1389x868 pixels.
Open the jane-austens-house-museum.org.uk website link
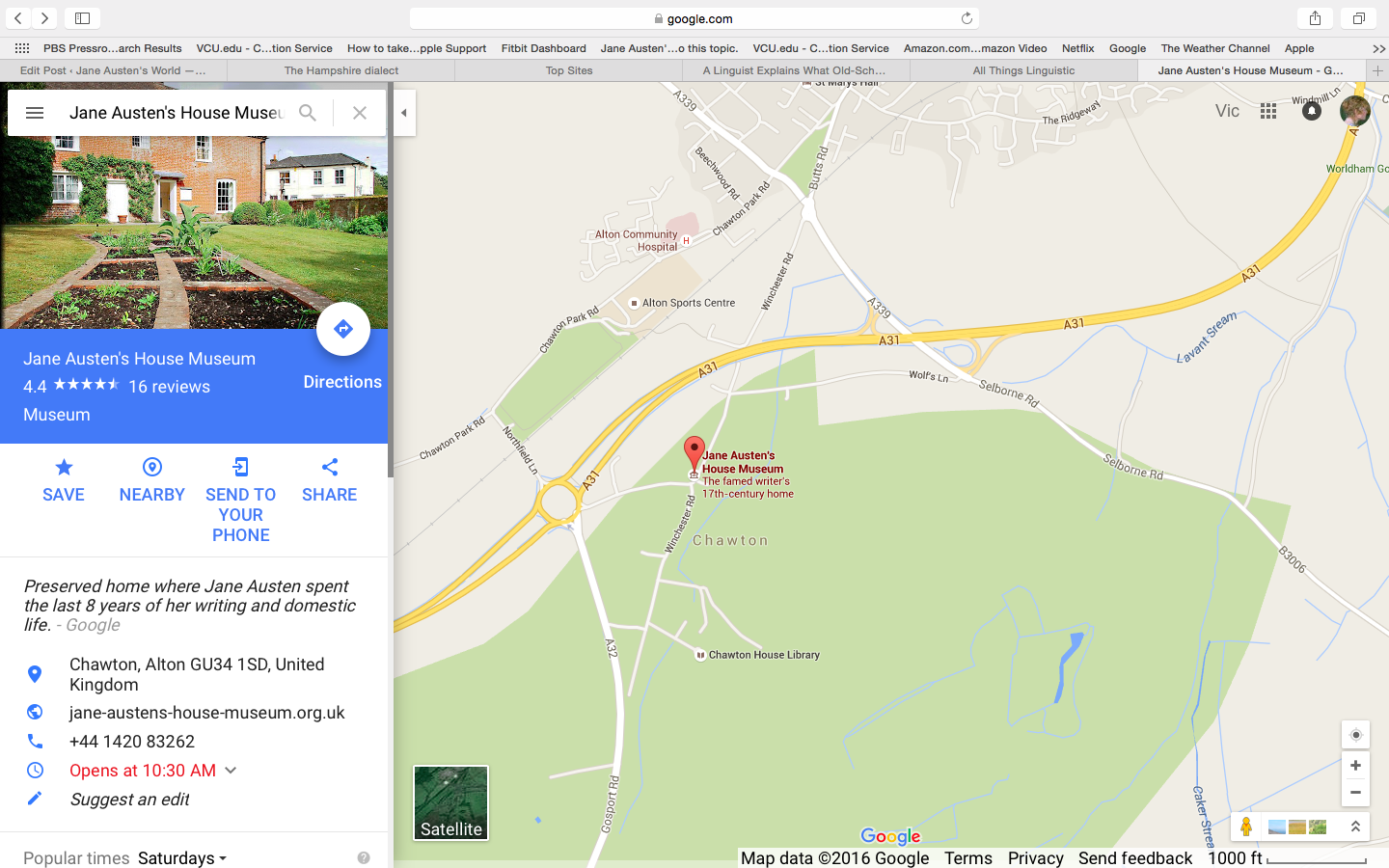(x=207, y=713)
